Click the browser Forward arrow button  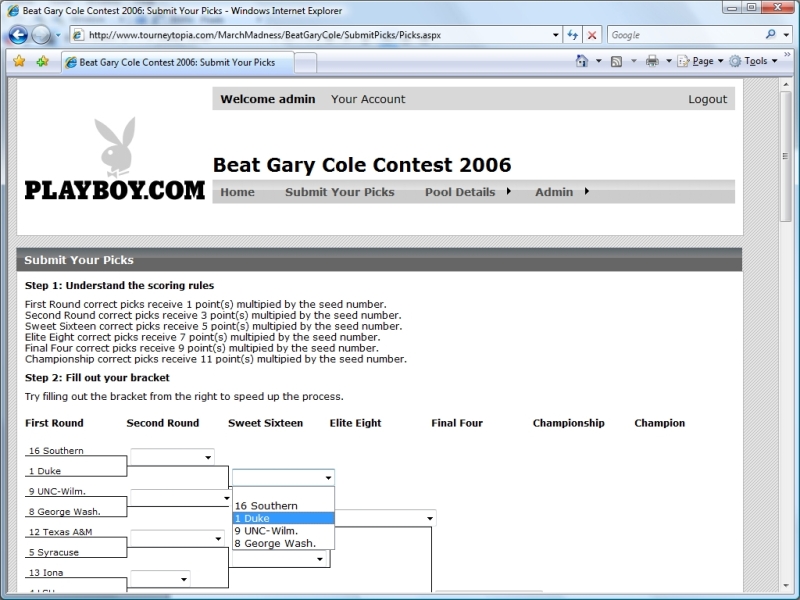point(41,35)
